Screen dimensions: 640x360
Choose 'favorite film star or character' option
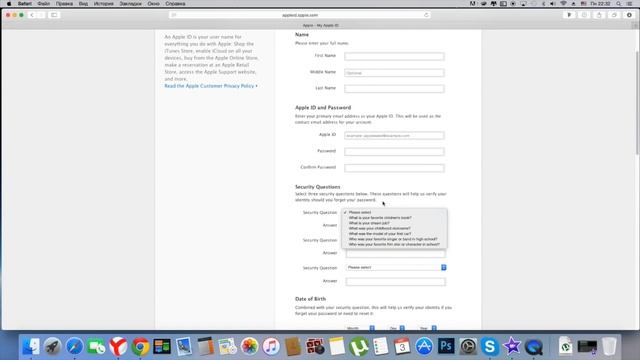point(394,244)
